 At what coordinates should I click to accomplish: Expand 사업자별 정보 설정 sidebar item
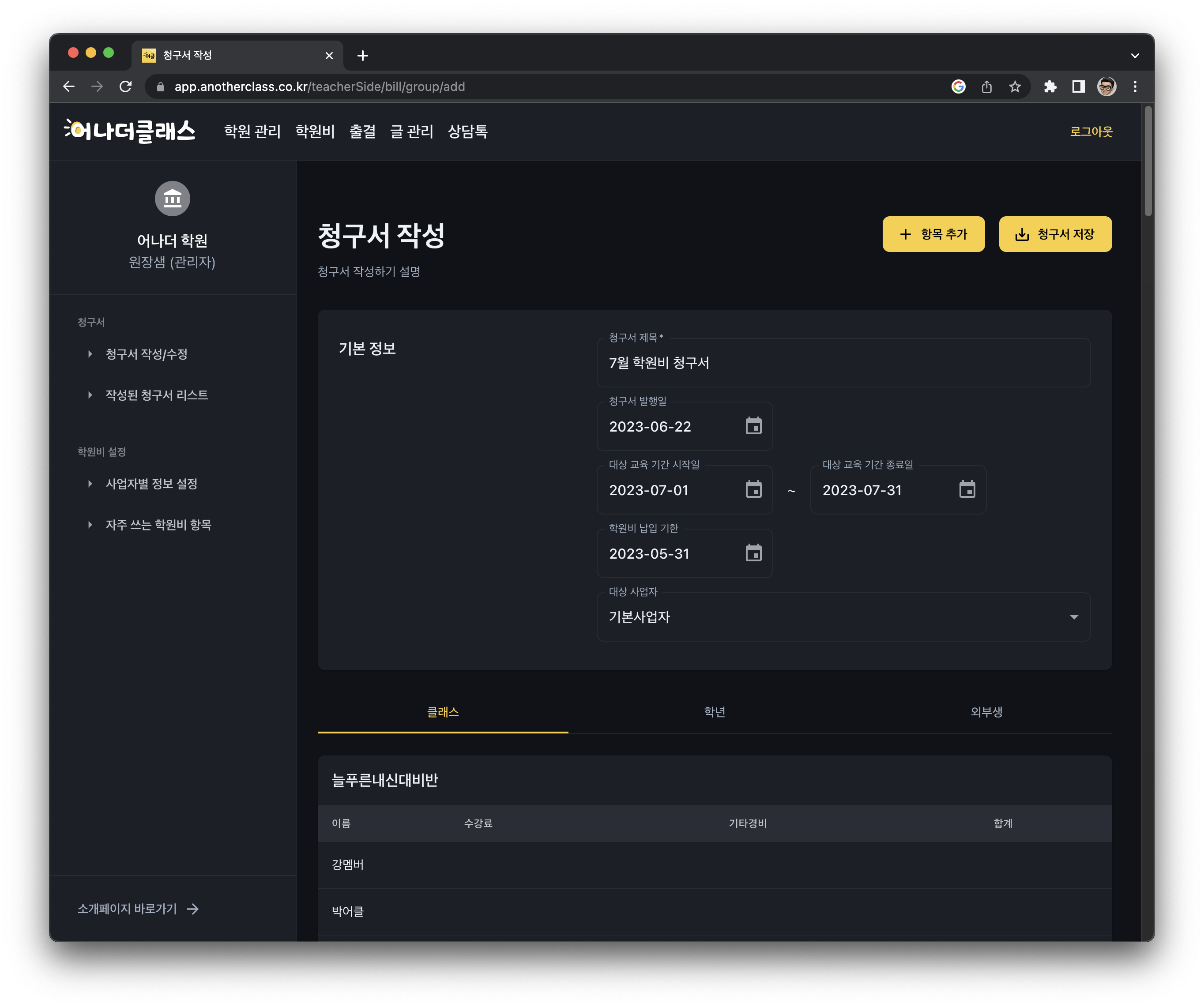point(151,484)
